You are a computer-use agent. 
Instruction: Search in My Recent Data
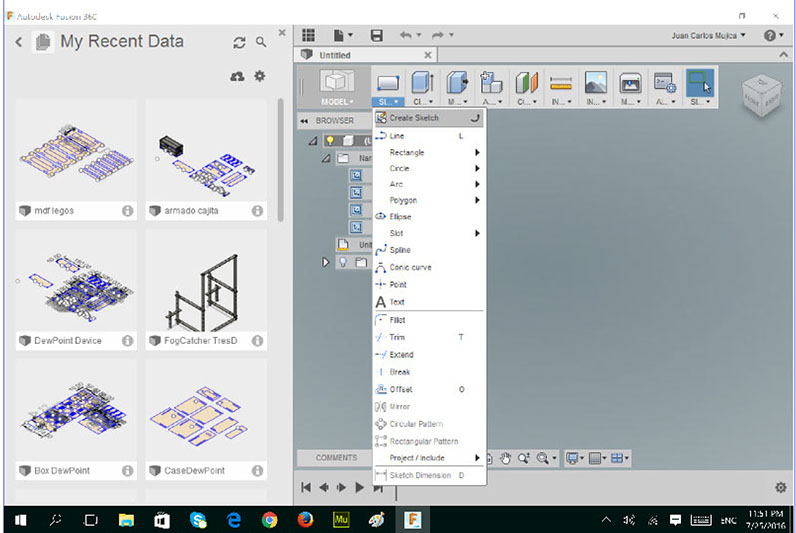pos(261,42)
